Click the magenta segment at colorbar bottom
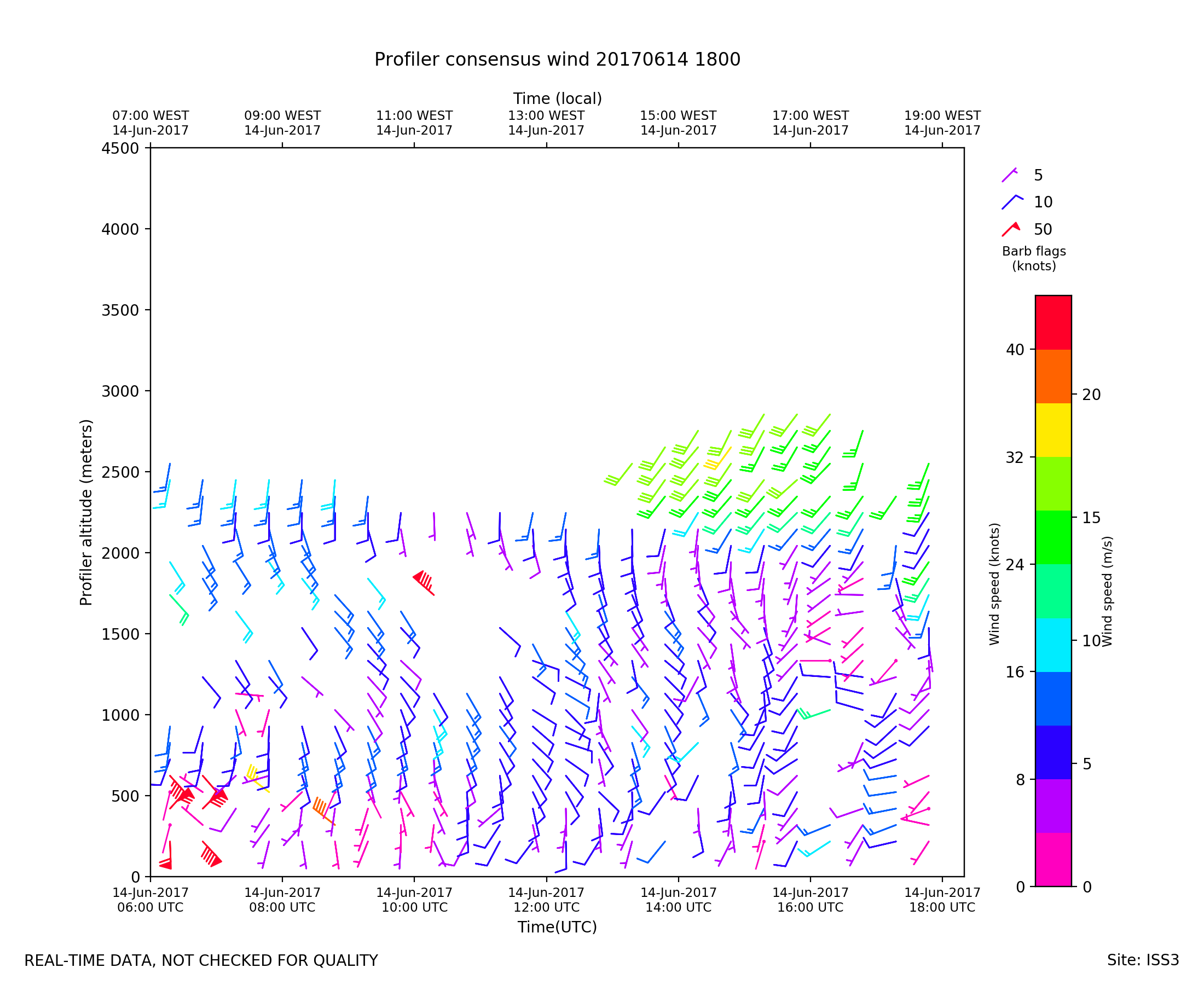 (1053, 859)
